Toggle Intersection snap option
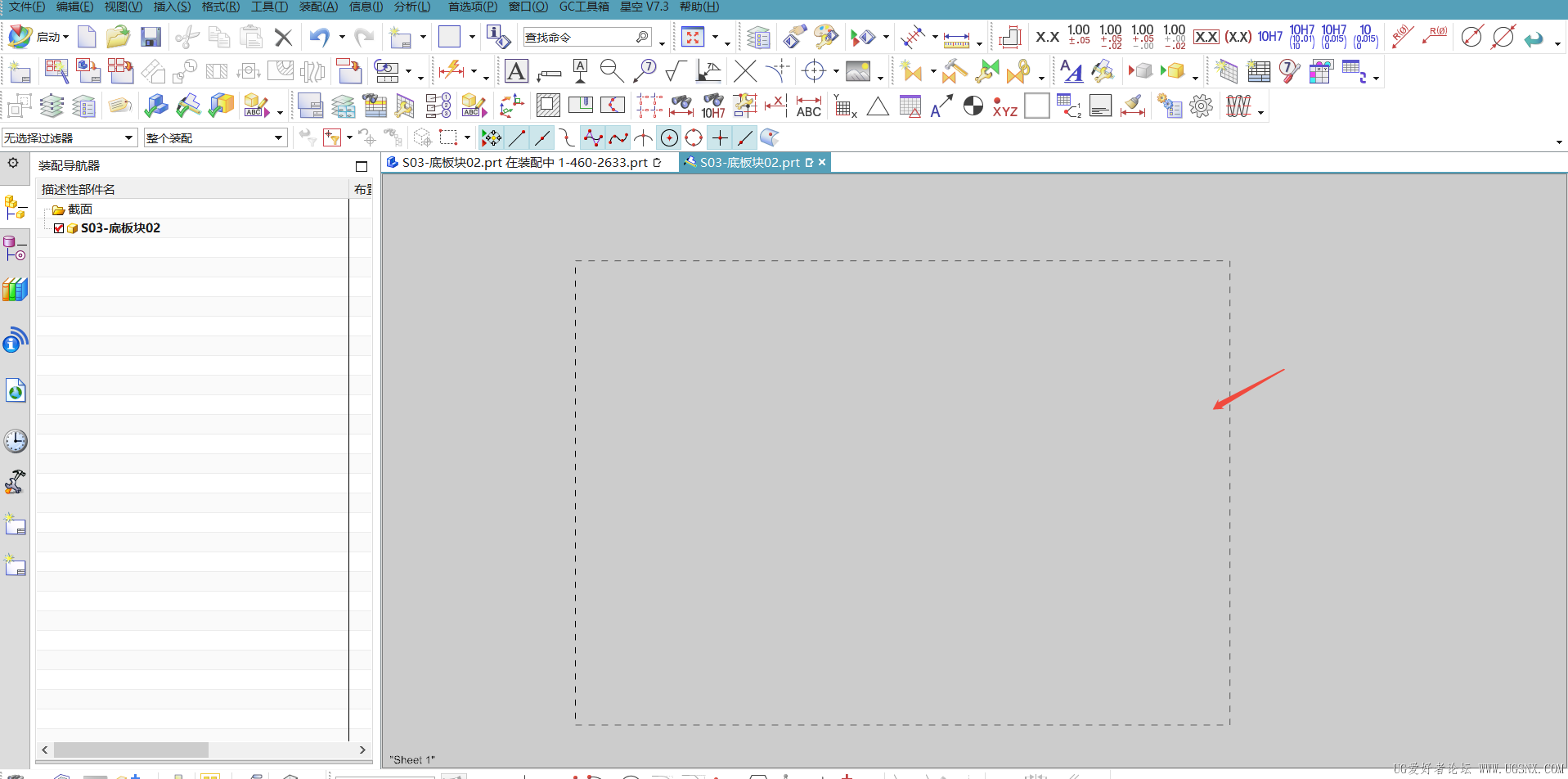Image resolution: width=1568 pixels, height=779 pixels. 644,137
